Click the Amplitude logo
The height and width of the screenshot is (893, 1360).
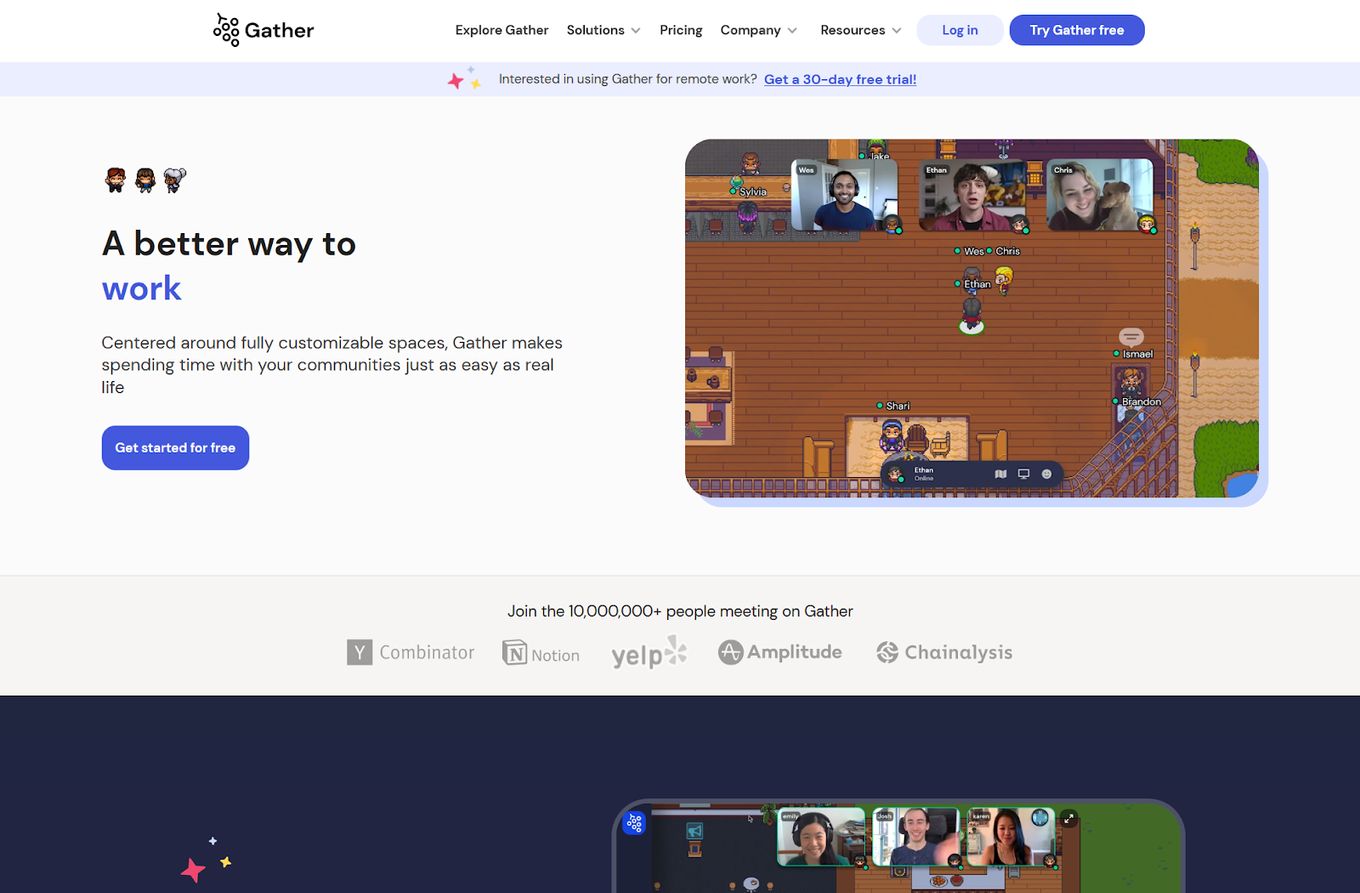[780, 652]
